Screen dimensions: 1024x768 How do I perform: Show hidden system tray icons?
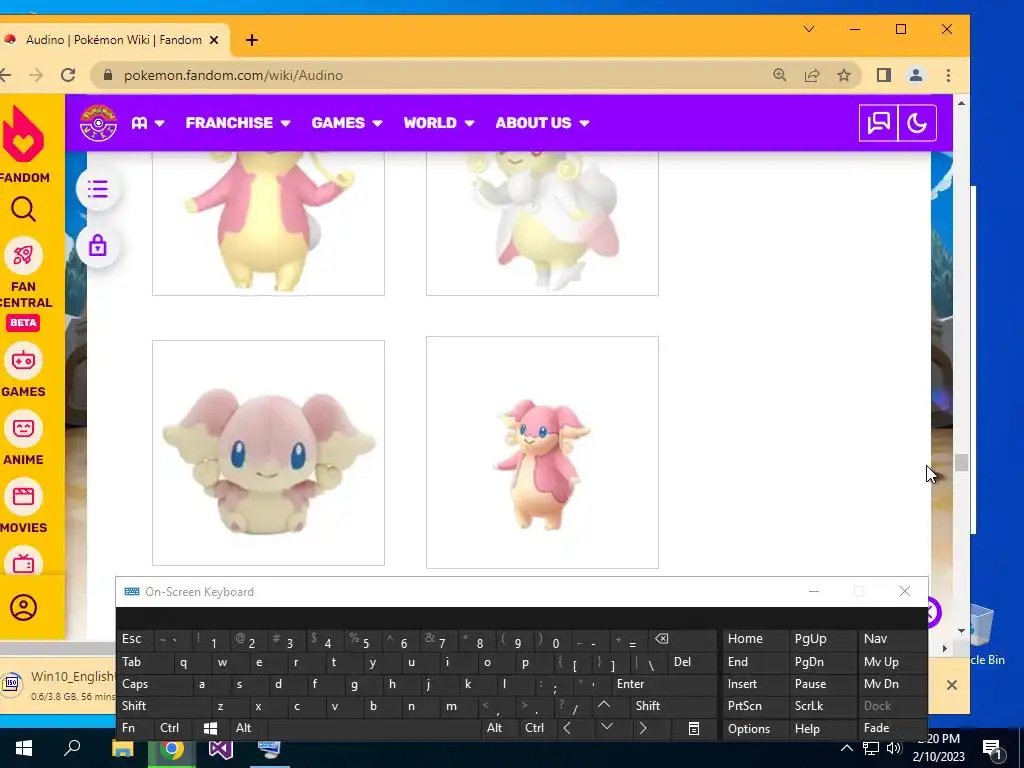pos(846,748)
